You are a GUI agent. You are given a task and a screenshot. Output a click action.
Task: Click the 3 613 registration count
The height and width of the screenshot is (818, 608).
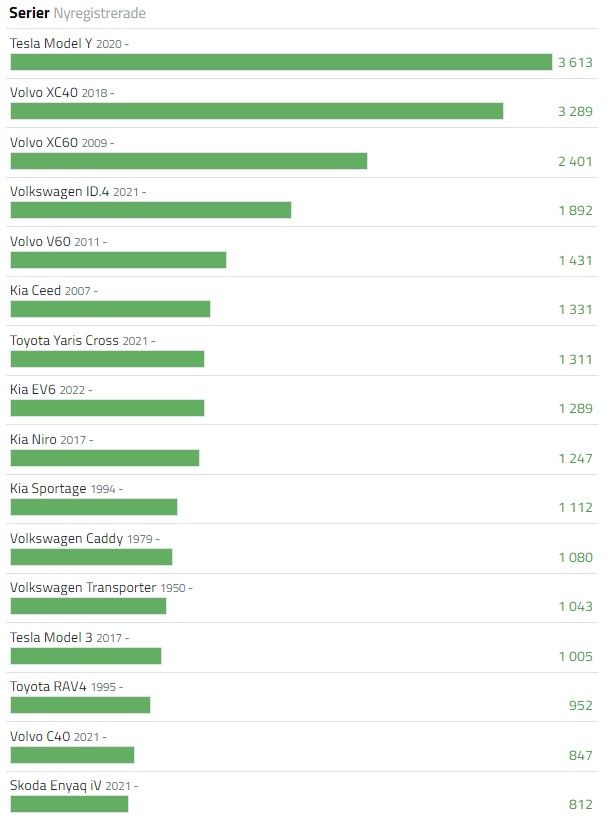pos(575,63)
